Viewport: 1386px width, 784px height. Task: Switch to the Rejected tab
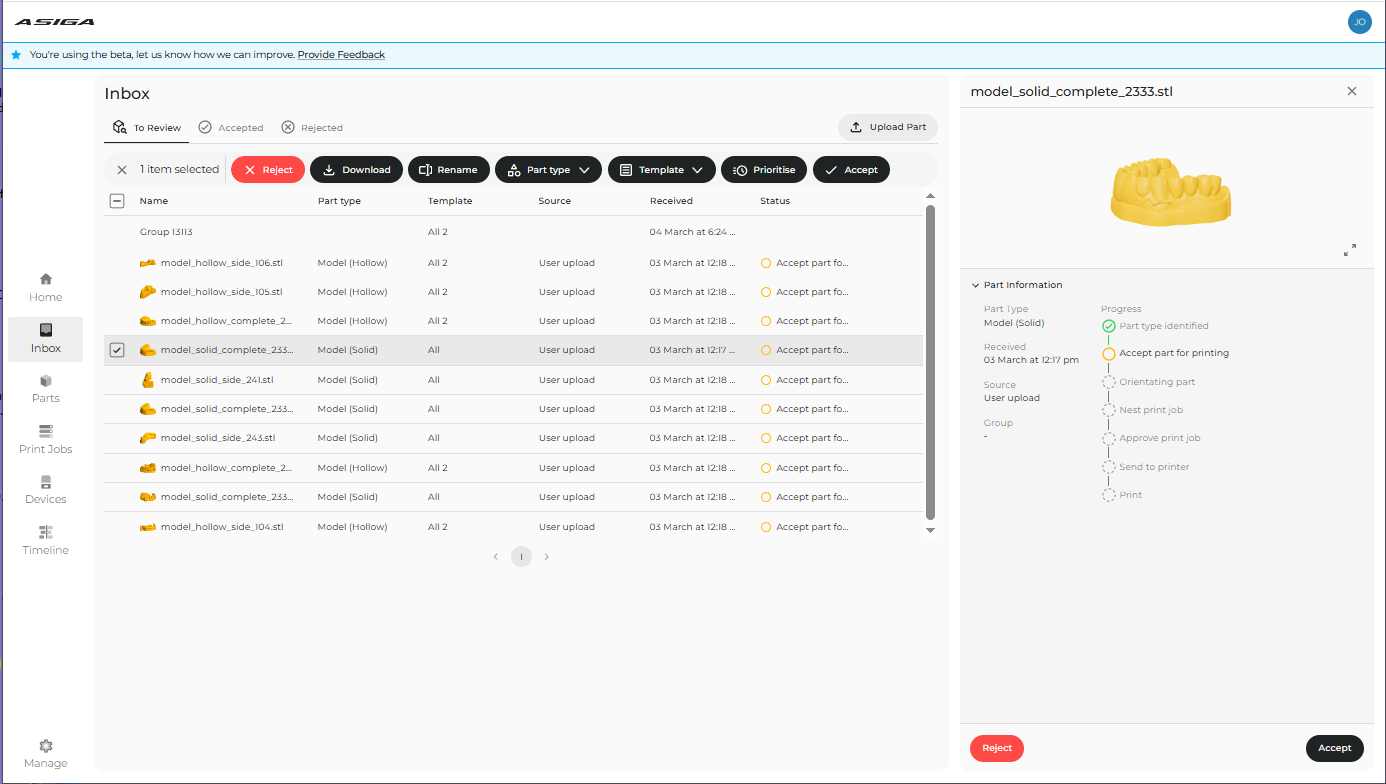(x=312, y=128)
